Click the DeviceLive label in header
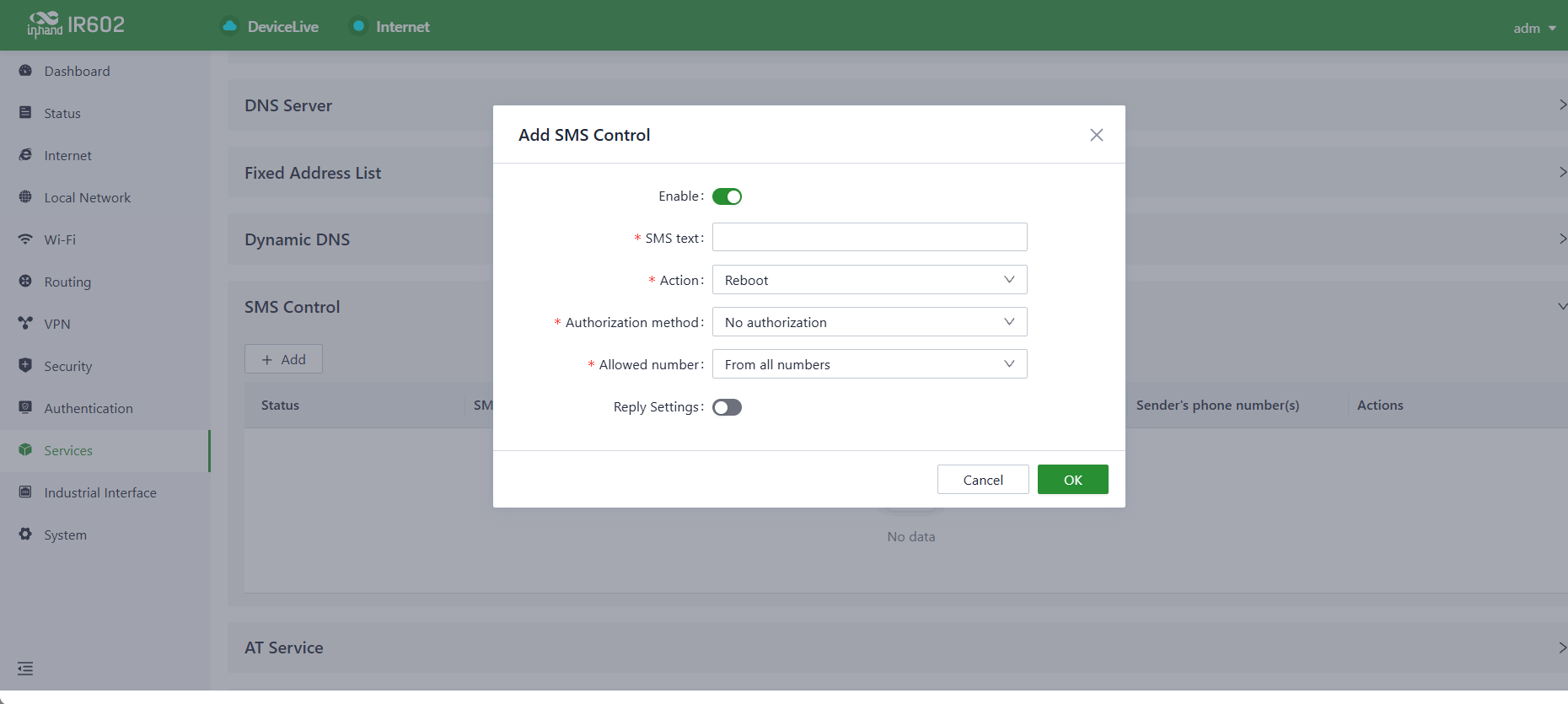1568x704 pixels. [283, 27]
